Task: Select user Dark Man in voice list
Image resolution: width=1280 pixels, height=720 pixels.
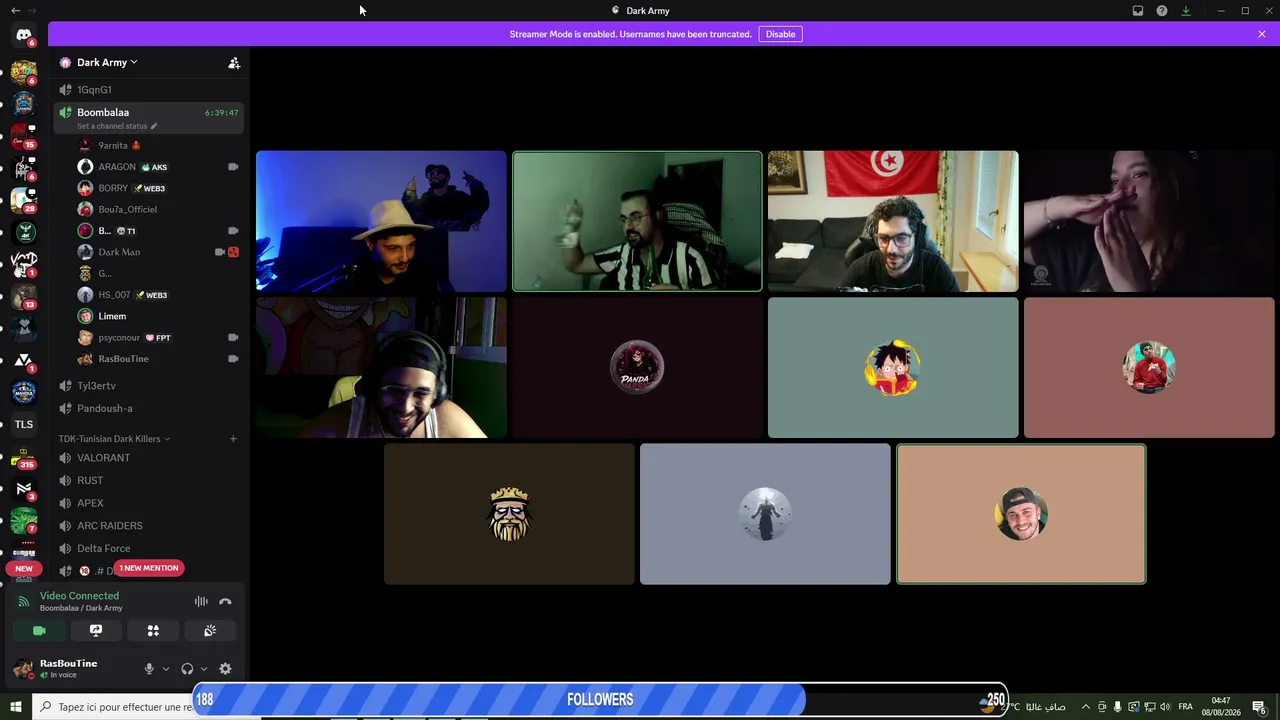Action: [x=160, y=252]
